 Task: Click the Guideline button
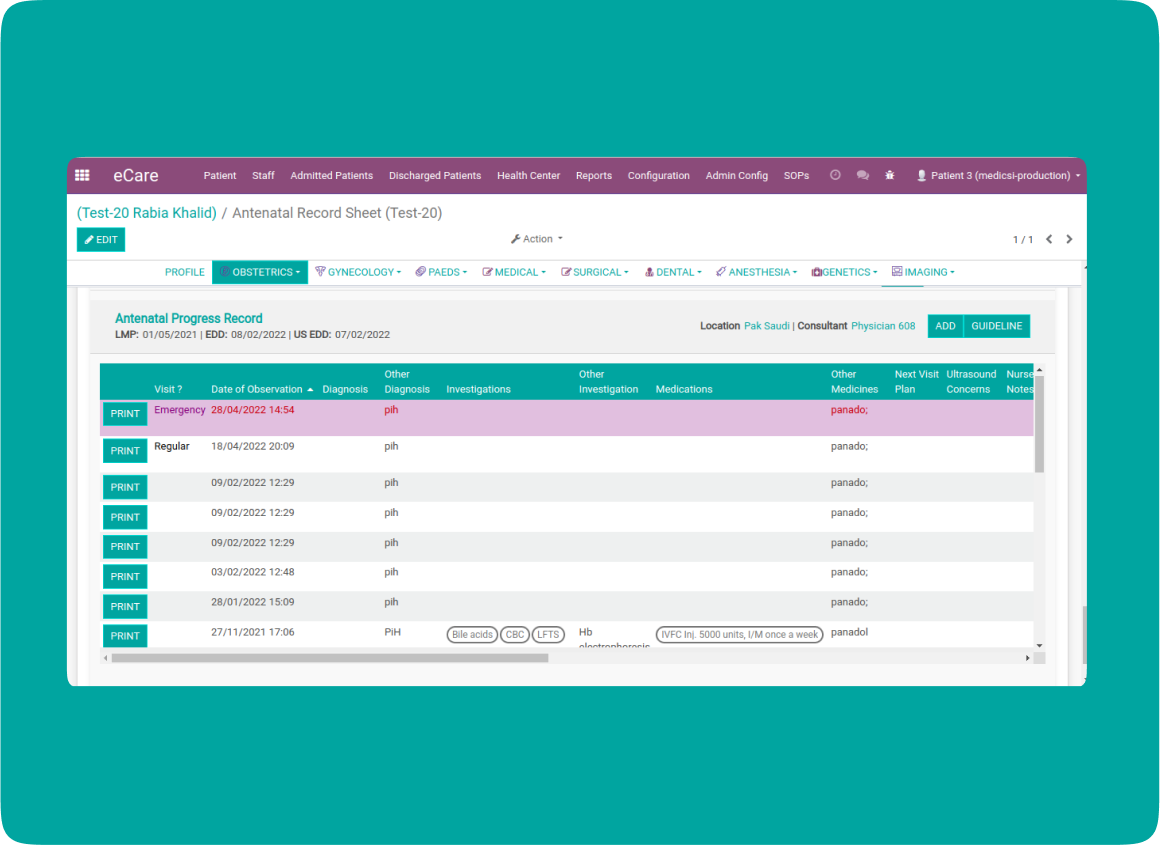click(x=996, y=326)
